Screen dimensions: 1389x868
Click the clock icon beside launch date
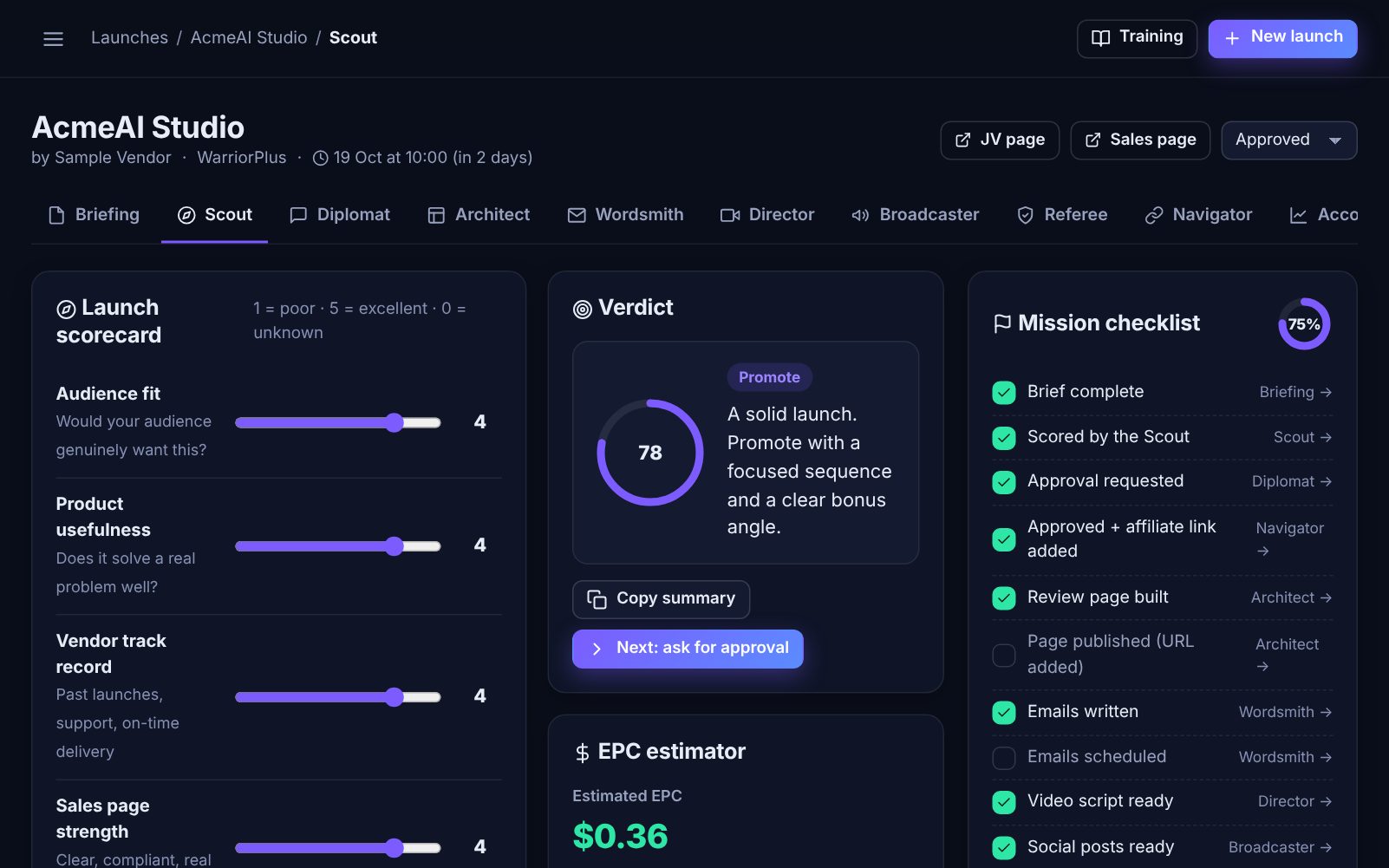(320, 158)
